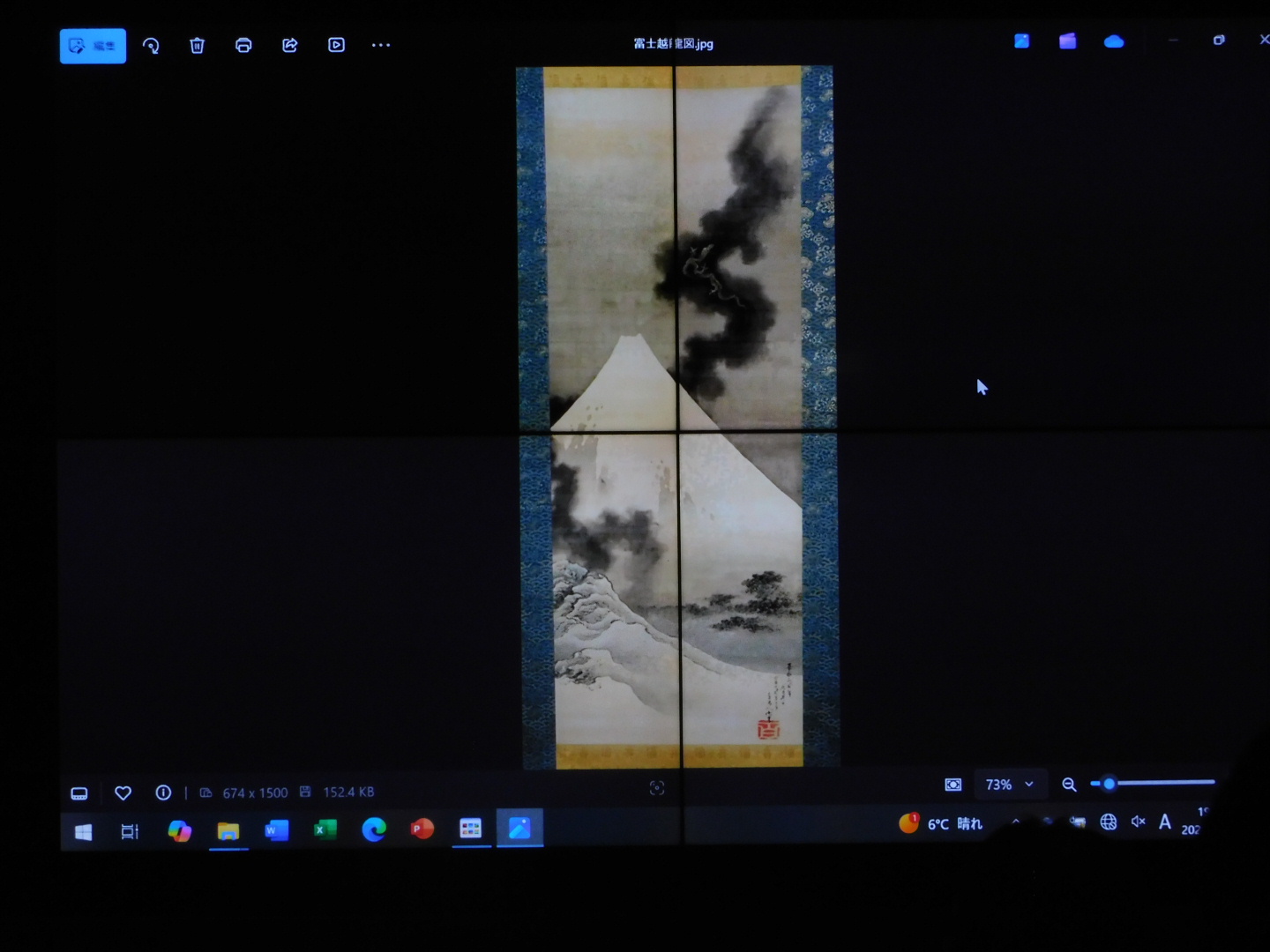Screen dimensions: 1270x952
Task: Delete the photo using the trash icon
Action: tap(197, 46)
